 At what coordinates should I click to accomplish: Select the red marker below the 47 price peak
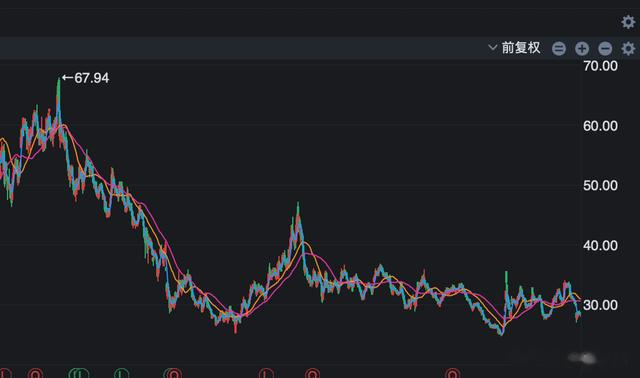pyautogui.click(x=313, y=374)
